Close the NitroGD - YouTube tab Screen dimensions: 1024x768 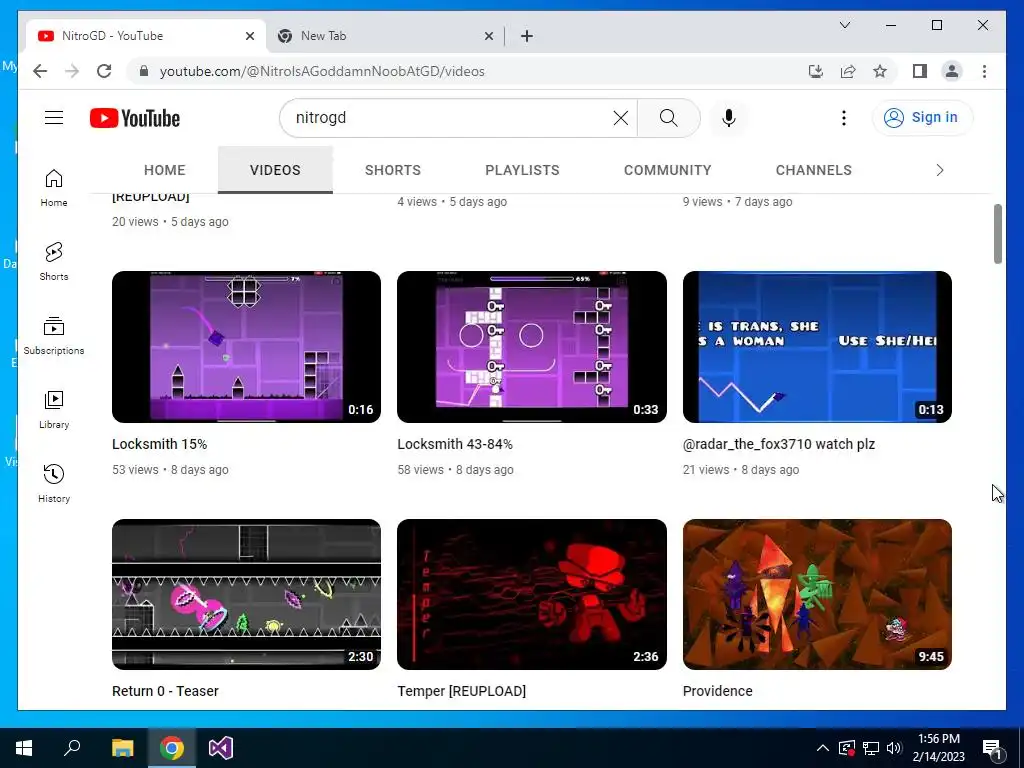(249, 36)
